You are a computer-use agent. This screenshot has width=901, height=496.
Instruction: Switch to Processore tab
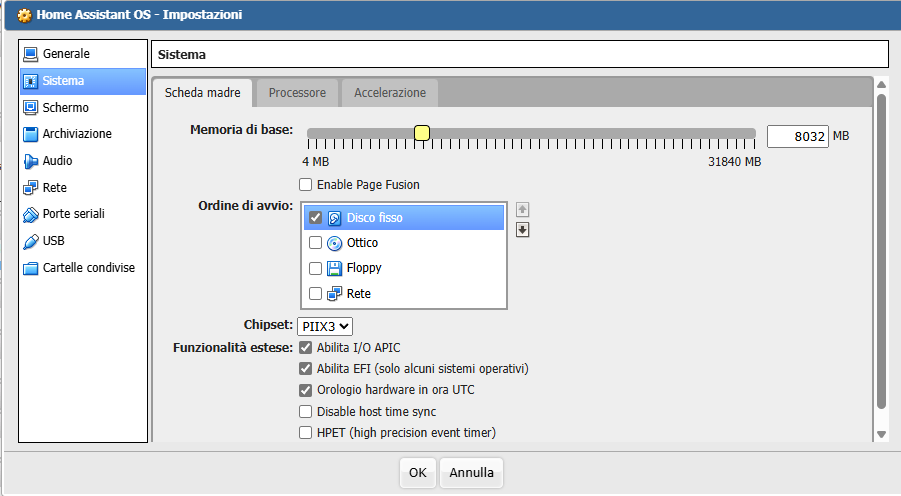click(297, 93)
